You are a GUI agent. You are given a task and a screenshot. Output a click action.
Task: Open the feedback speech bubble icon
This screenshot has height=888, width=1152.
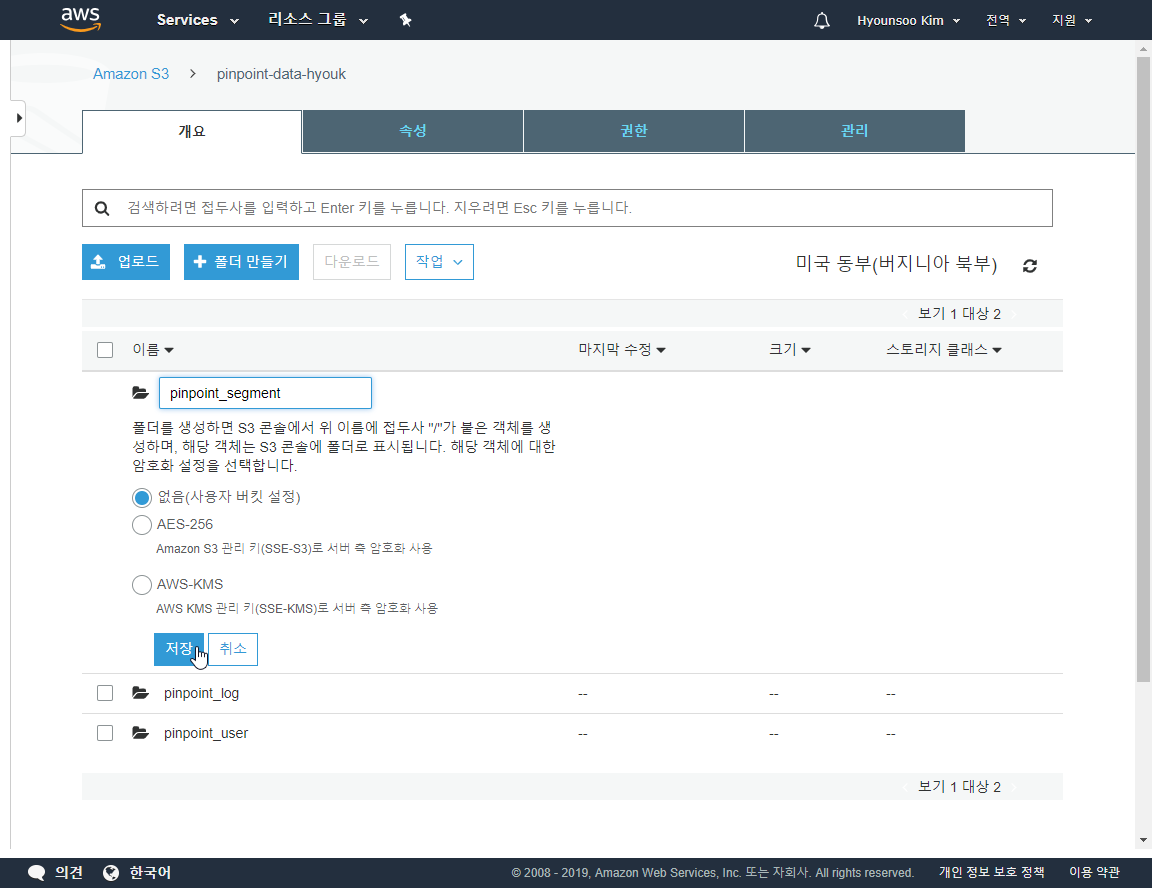(x=36, y=873)
